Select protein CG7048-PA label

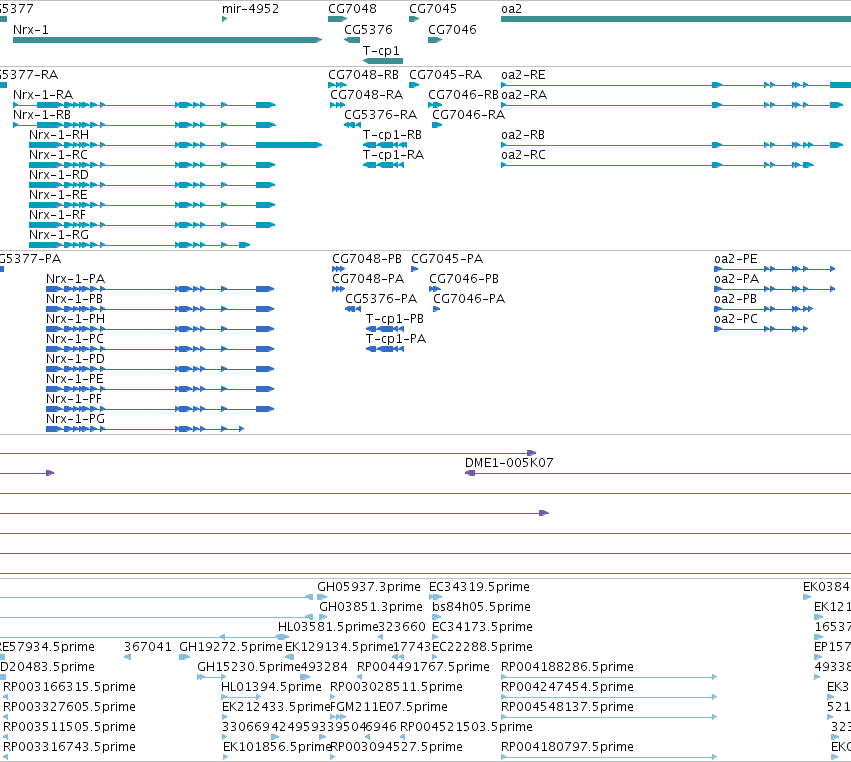point(368,279)
